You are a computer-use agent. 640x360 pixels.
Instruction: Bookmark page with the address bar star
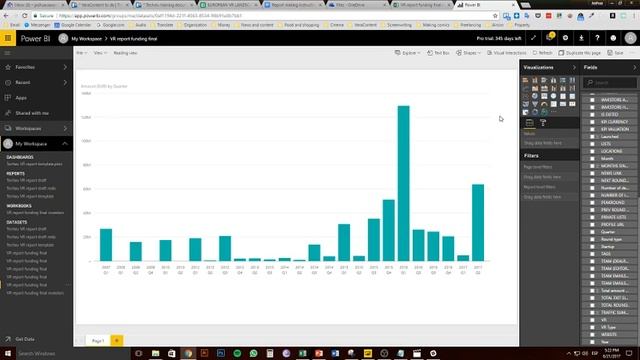495,16
